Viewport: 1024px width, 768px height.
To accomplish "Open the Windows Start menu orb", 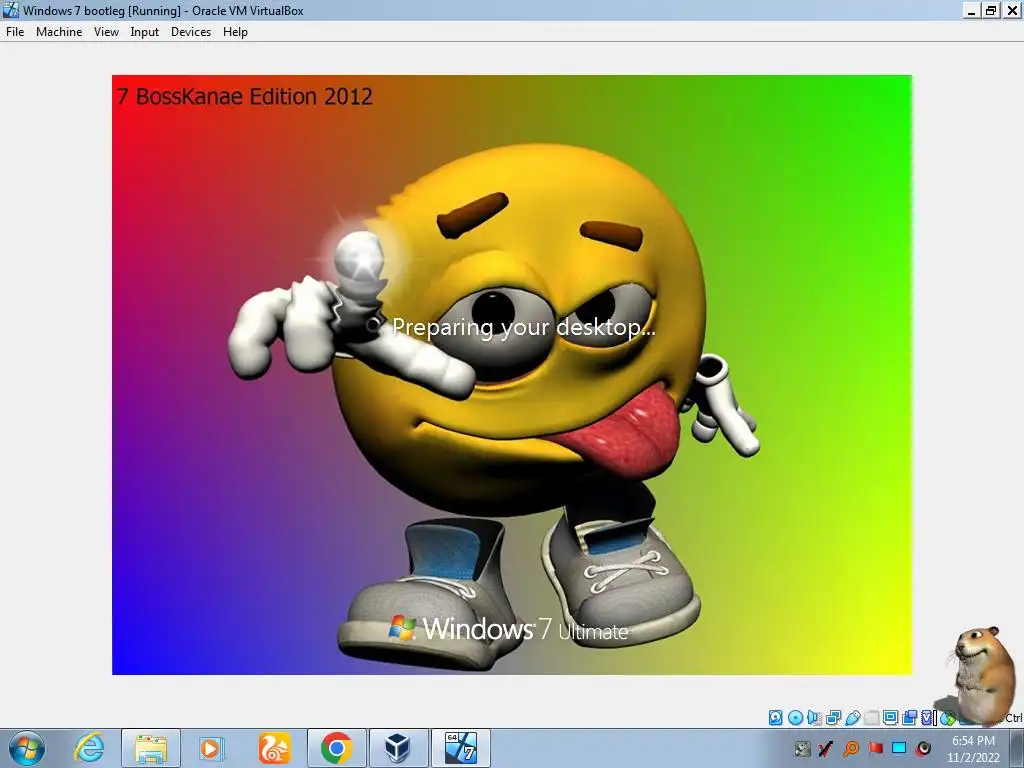I will (x=27, y=748).
